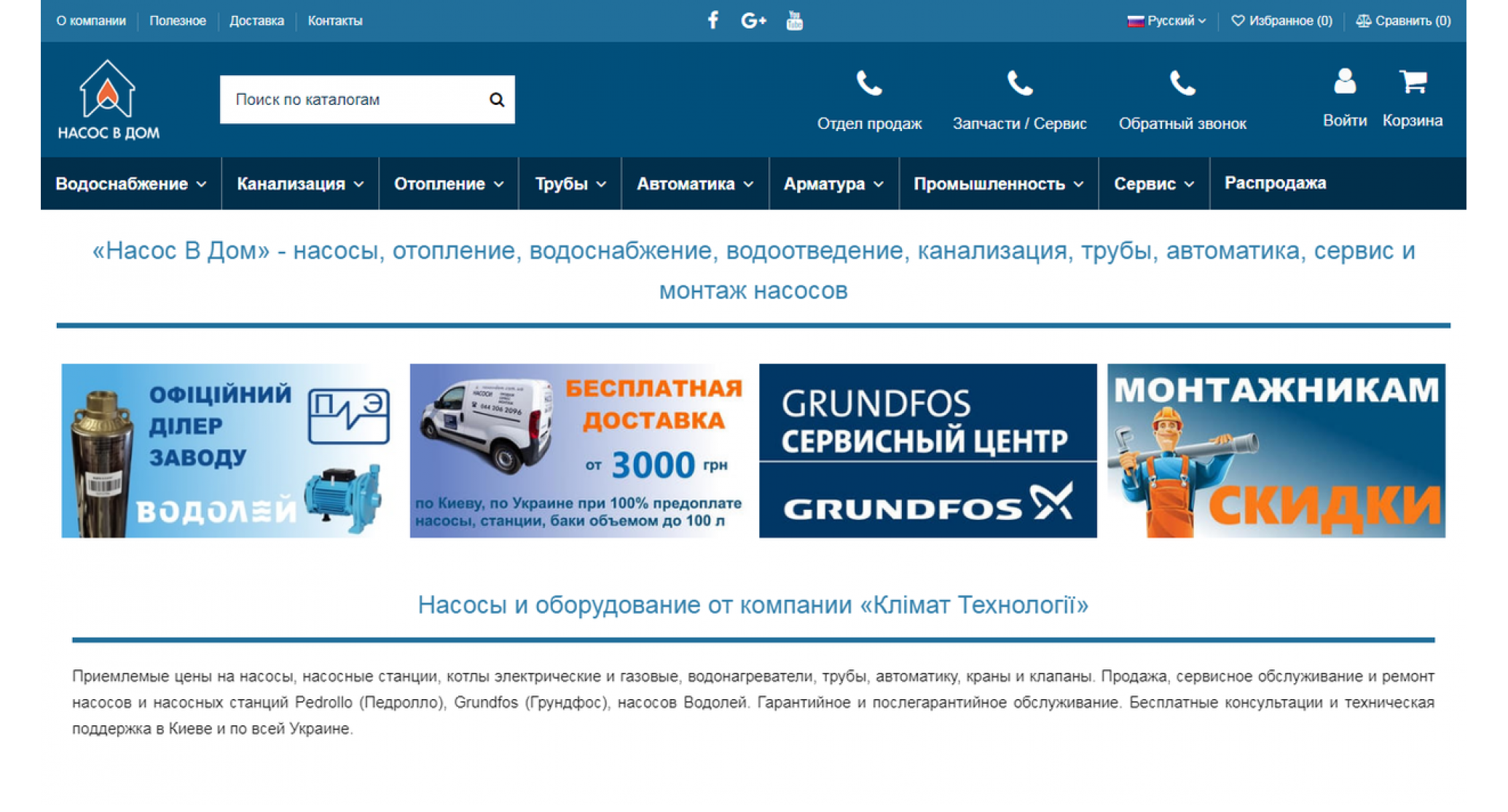Open the Русский language dropdown

coord(1166,21)
